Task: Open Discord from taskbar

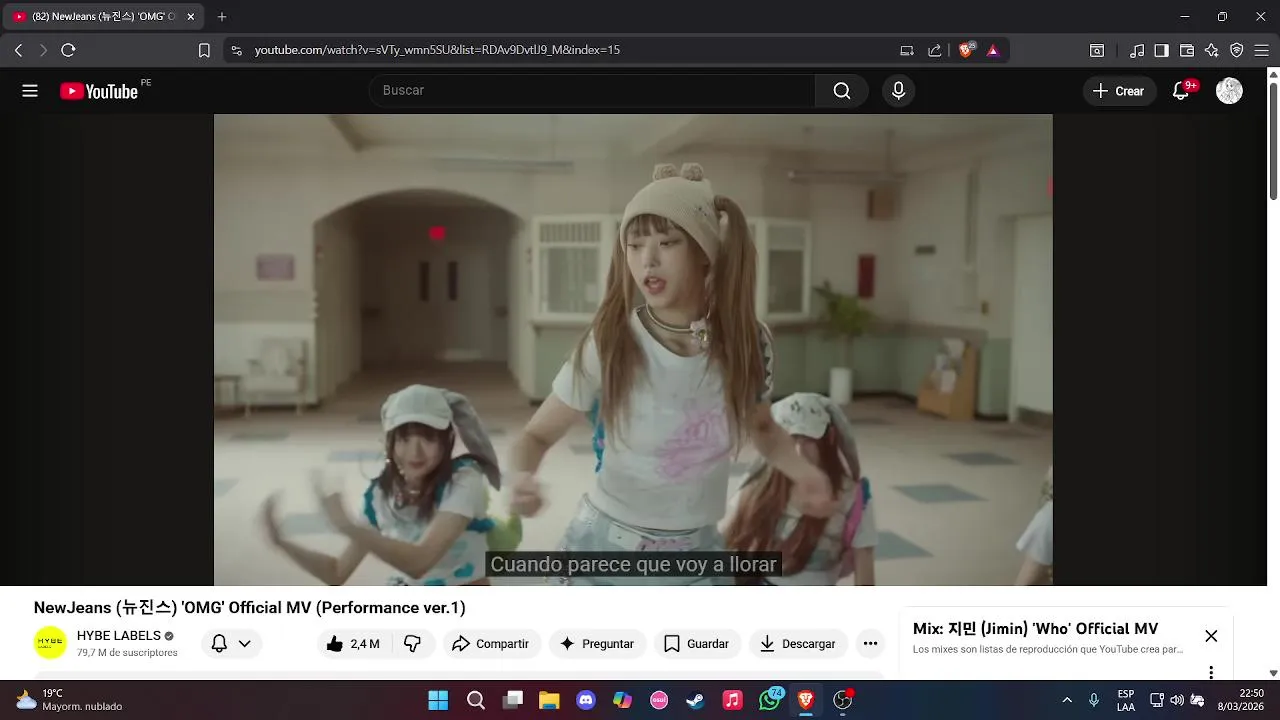Action: point(586,700)
